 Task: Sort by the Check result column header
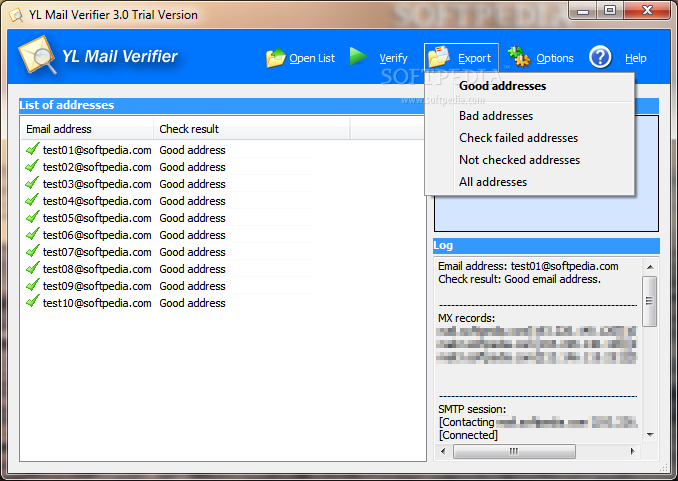point(252,129)
